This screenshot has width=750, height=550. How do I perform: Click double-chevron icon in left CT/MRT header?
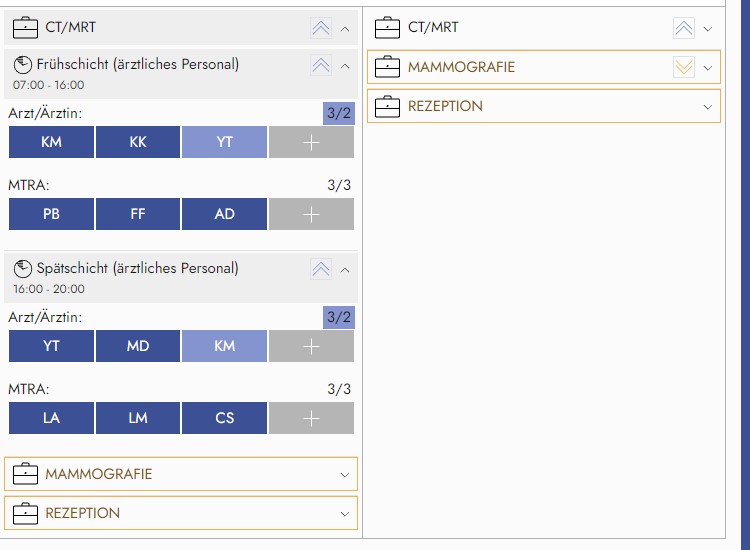(x=320, y=28)
